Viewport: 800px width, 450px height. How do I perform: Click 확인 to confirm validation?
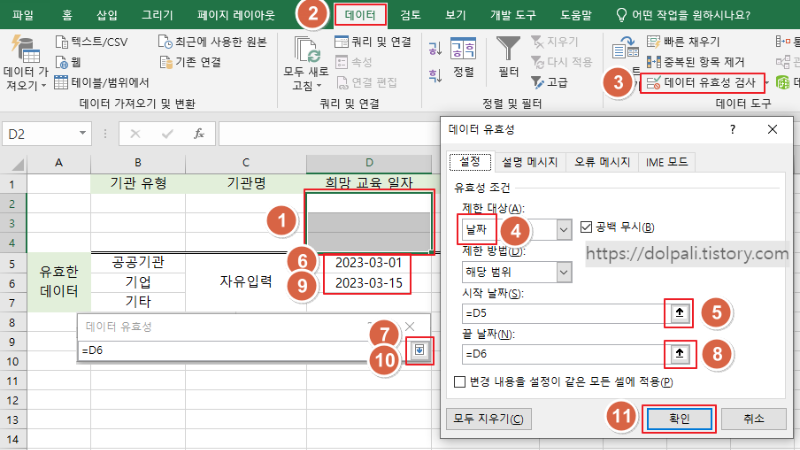click(x=679, y=419)
